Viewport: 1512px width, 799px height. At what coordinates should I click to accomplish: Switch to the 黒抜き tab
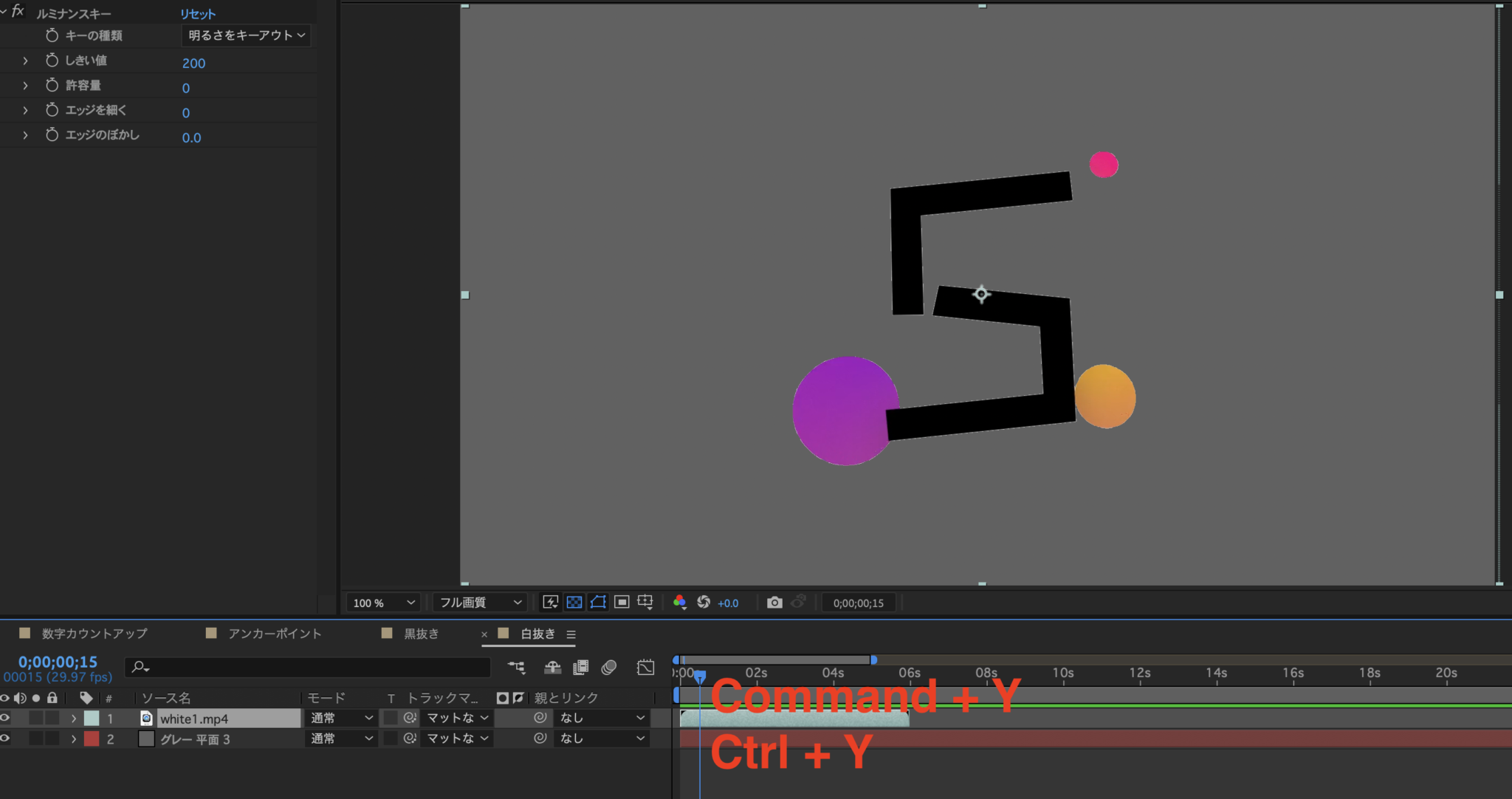[x=421, y=634]
